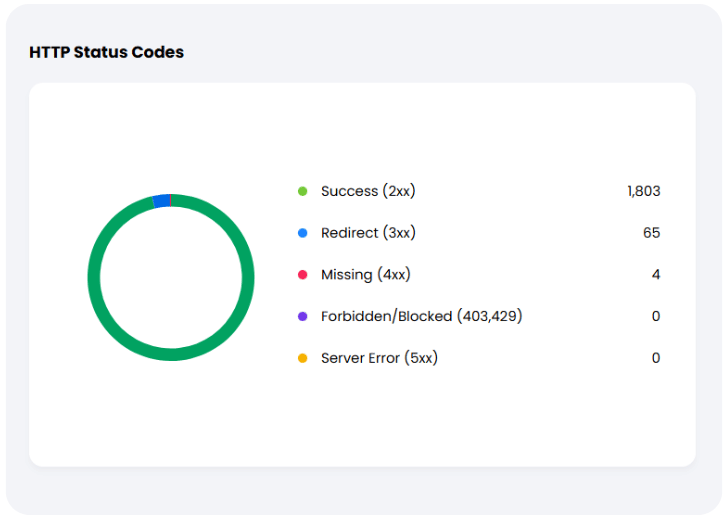Click the red Missing (4xx) legend dot

tap(302, 275)
